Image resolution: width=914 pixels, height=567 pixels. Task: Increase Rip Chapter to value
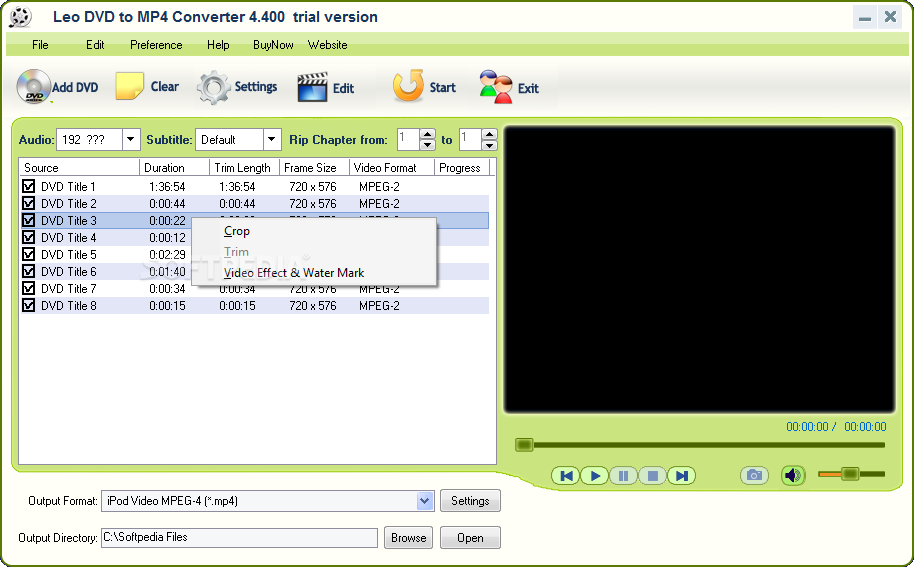tap(490, 134)
